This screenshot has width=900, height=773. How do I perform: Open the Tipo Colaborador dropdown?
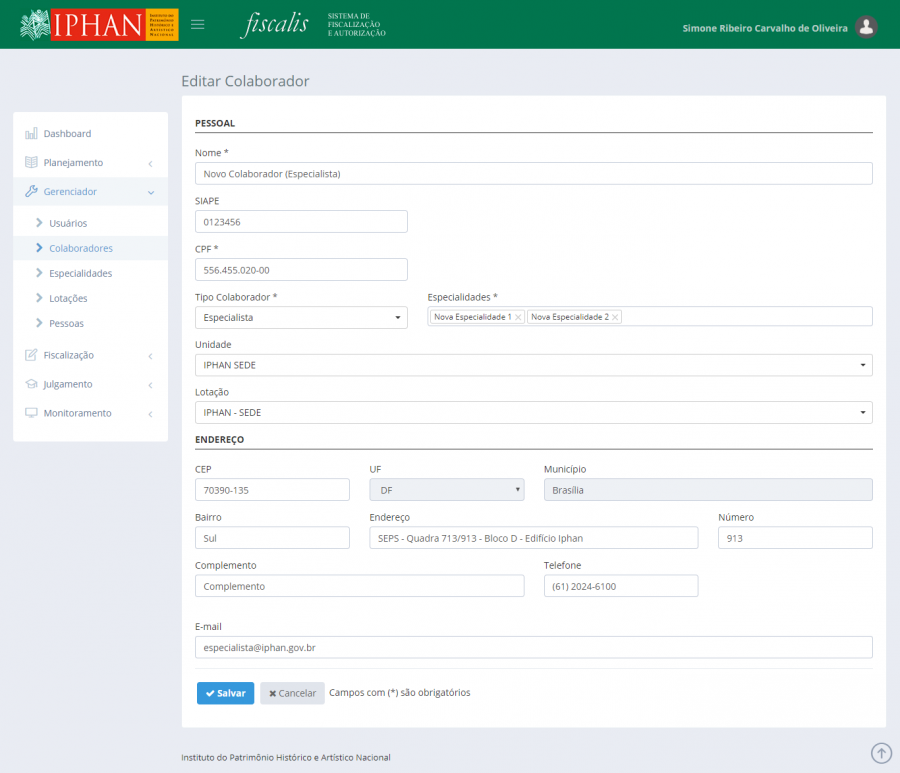tap(301, 317)
